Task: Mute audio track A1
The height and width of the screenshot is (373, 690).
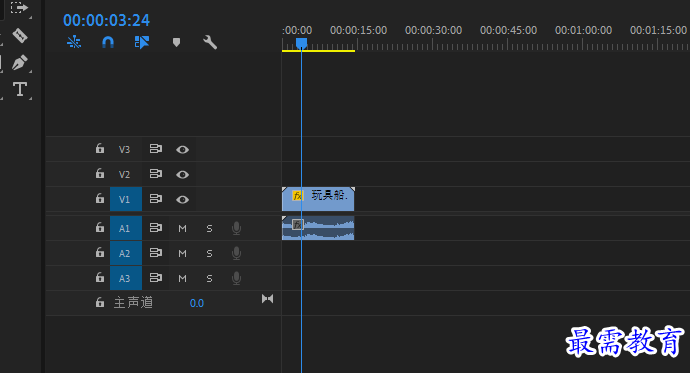Action: tap(182, 228)
